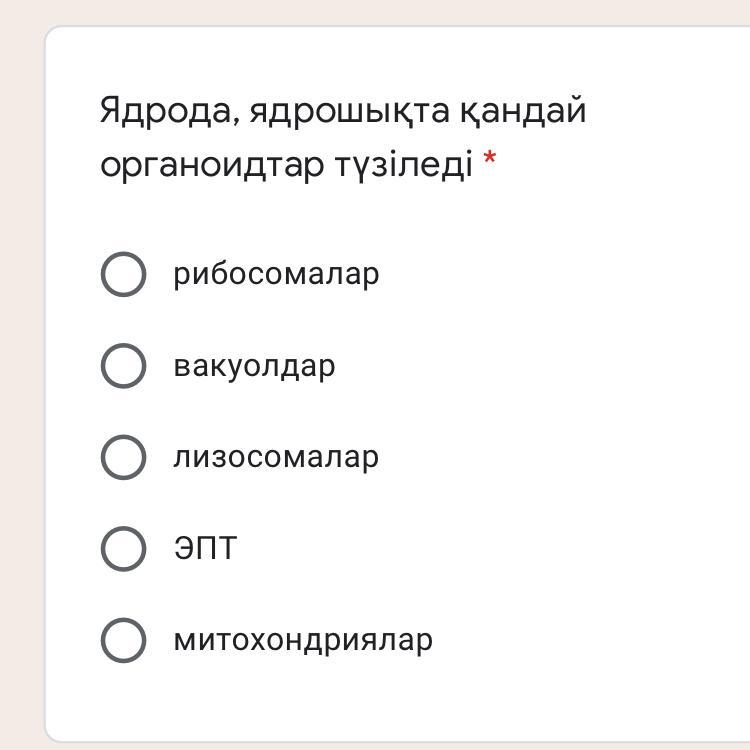Click the вакуолдар answer label text
Screen dimensions: 750x750
tap(254, 366)
